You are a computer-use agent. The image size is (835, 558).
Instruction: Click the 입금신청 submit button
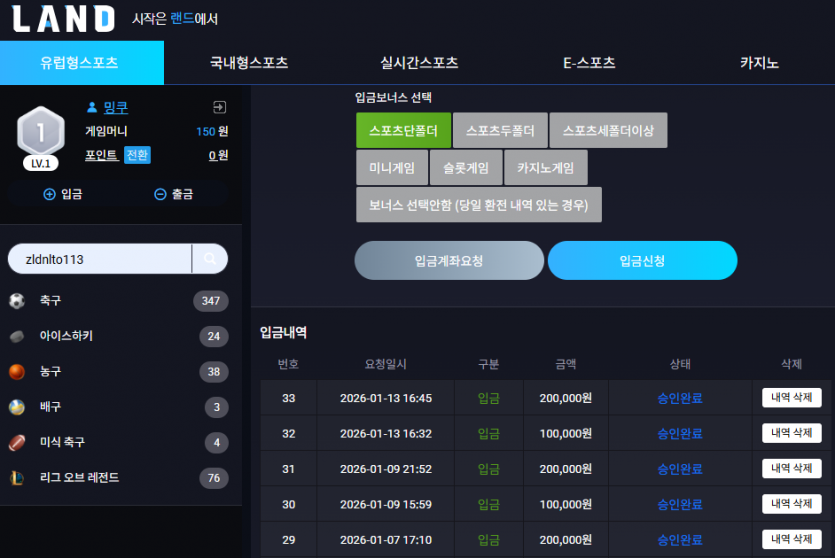(642, 260)
